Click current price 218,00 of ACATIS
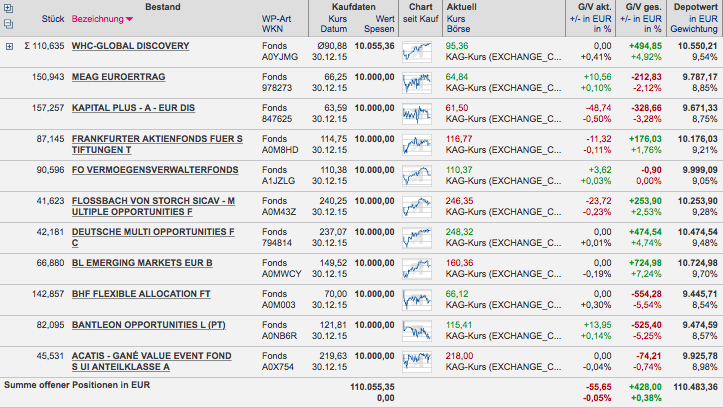The width and height of the screenshot is (723, 408). pos(459,356)
